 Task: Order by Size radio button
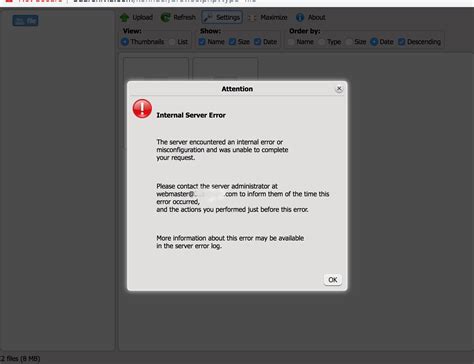point(349,42)
